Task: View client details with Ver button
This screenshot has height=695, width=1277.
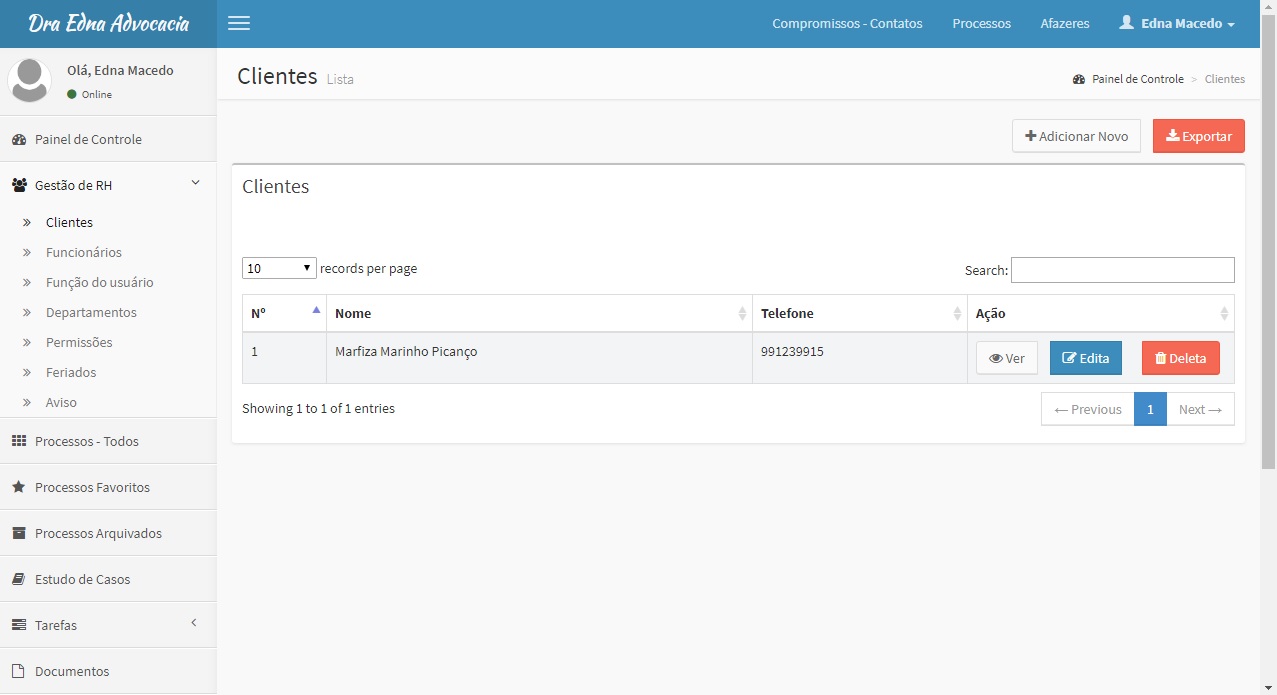Action: (x=1006, y=358)
